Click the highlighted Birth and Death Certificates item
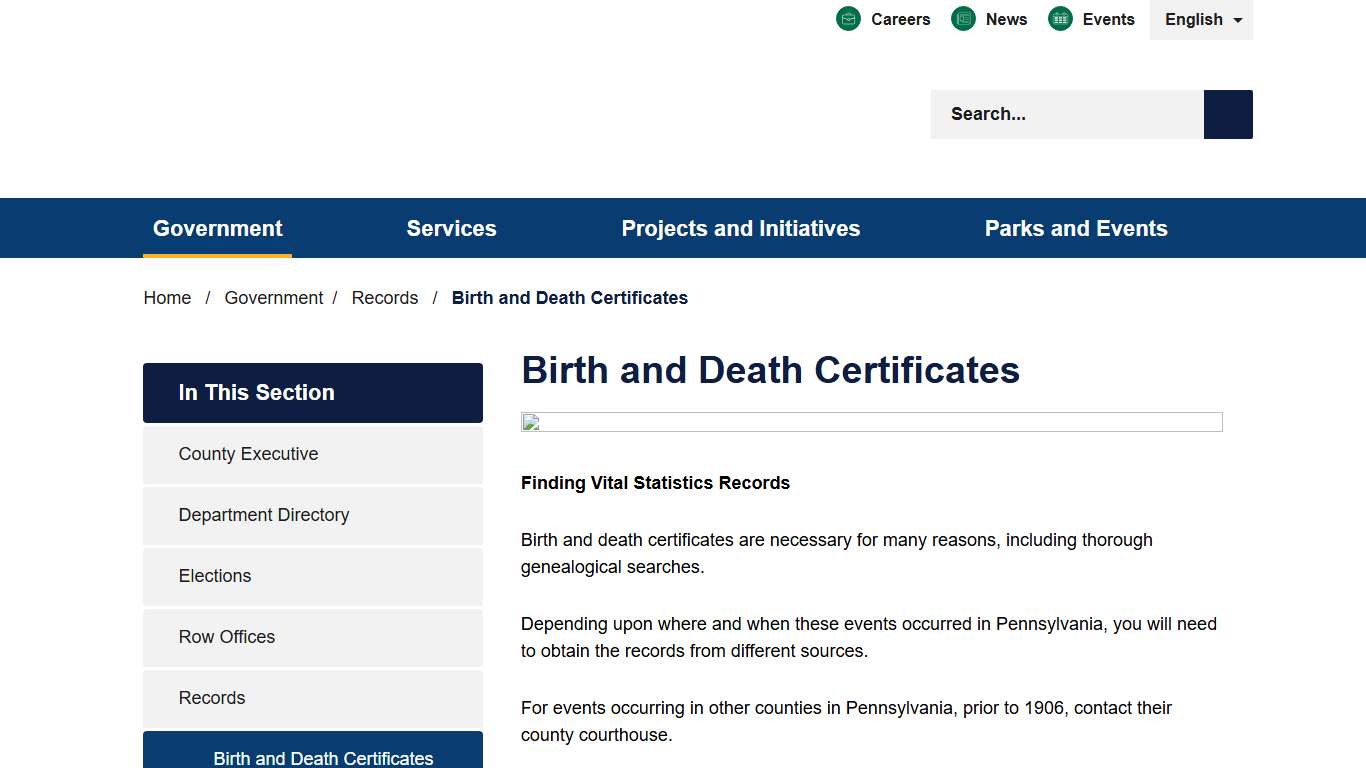Image resolution: width=1366 pixels, height=768 pixels. pos(323,757)
